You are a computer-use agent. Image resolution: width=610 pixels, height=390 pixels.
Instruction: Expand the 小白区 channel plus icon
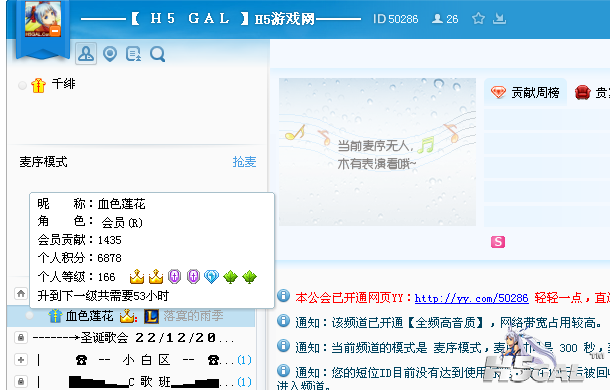click(21, 360)
